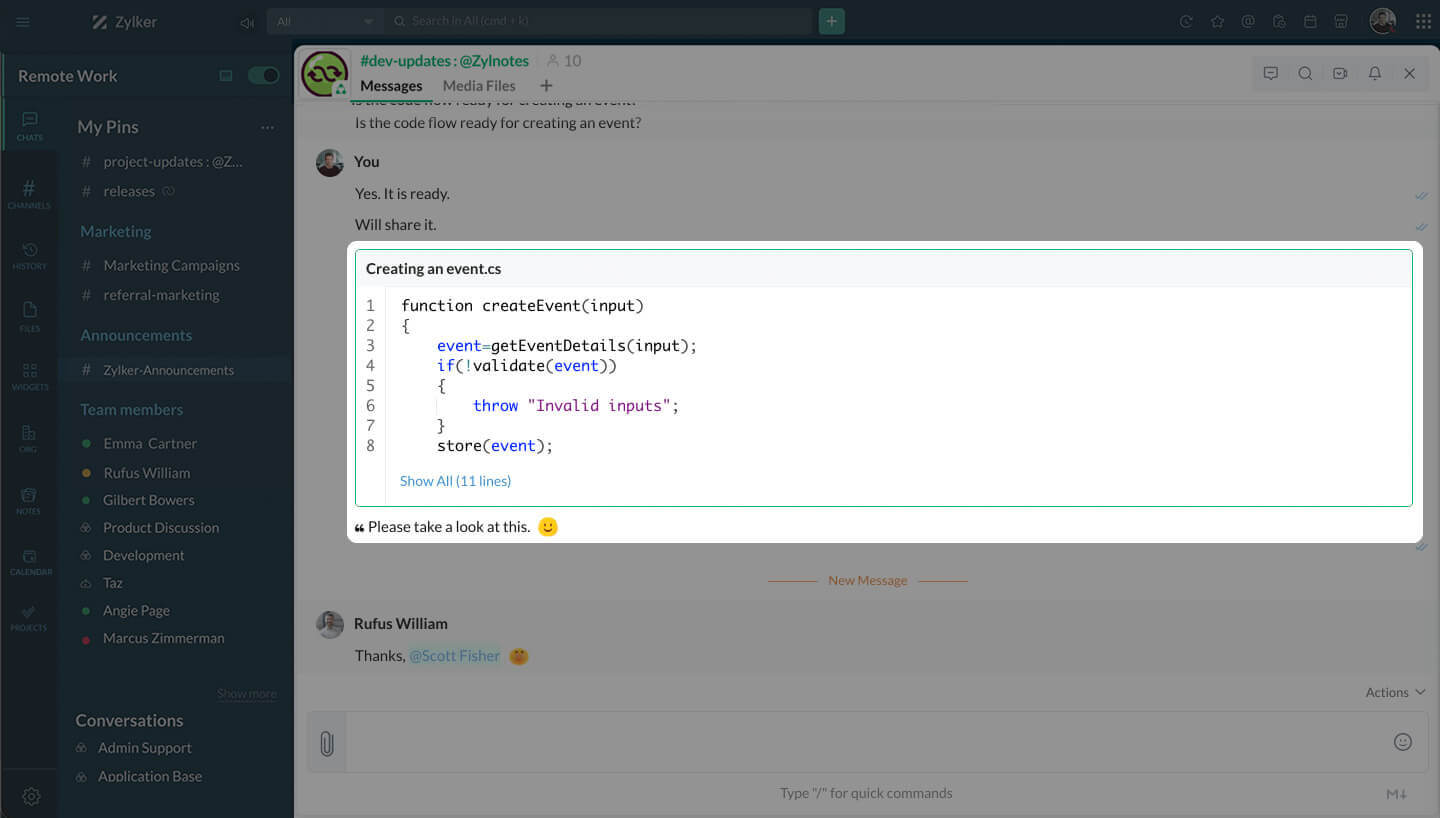Open the calendar icon in top bar
Screen dimensions: 1440x818
coord(1310,21)
